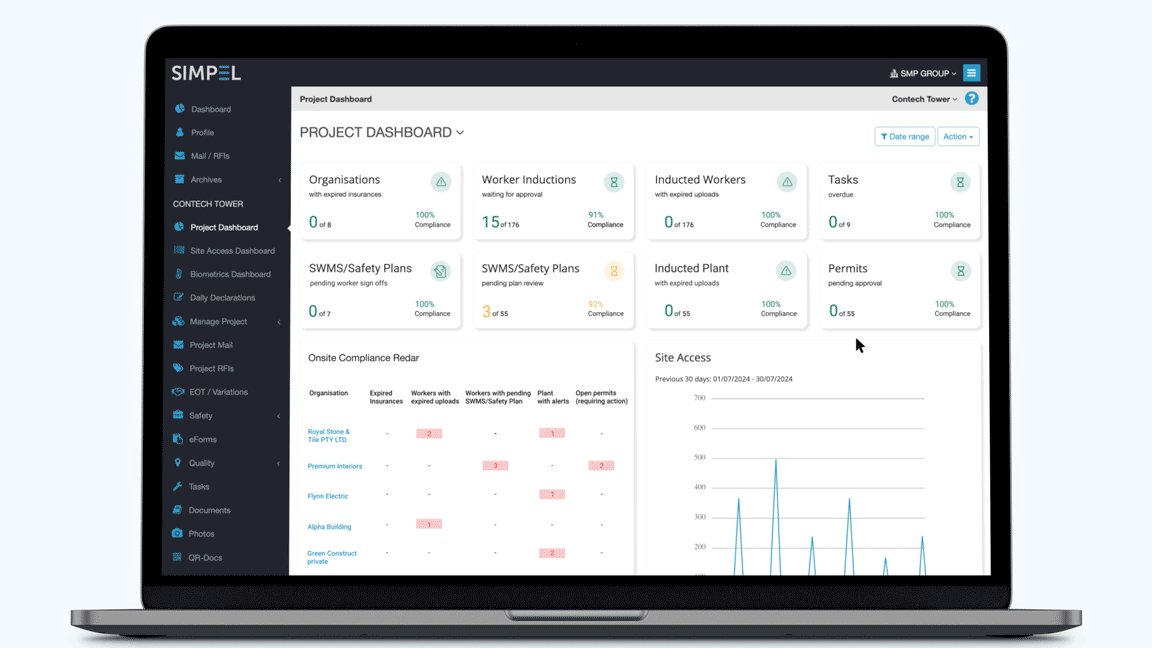The width and height of the screenshot is (1152, 648).
Task: Select the Biometrics Dashboard icon
Action: point(178,274)
